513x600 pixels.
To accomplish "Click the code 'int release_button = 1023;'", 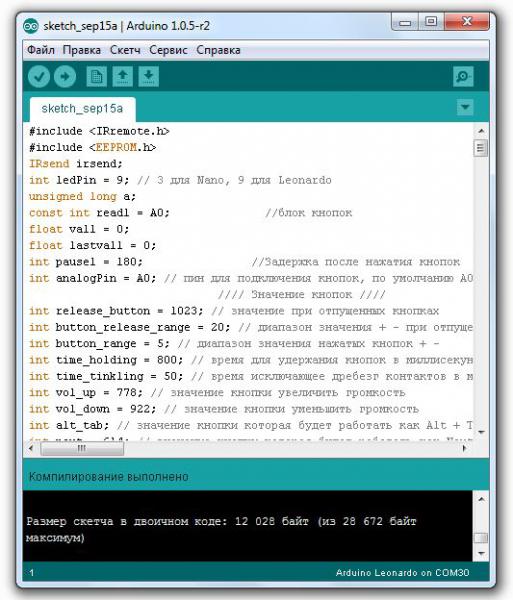I will (x=116, y=311).
